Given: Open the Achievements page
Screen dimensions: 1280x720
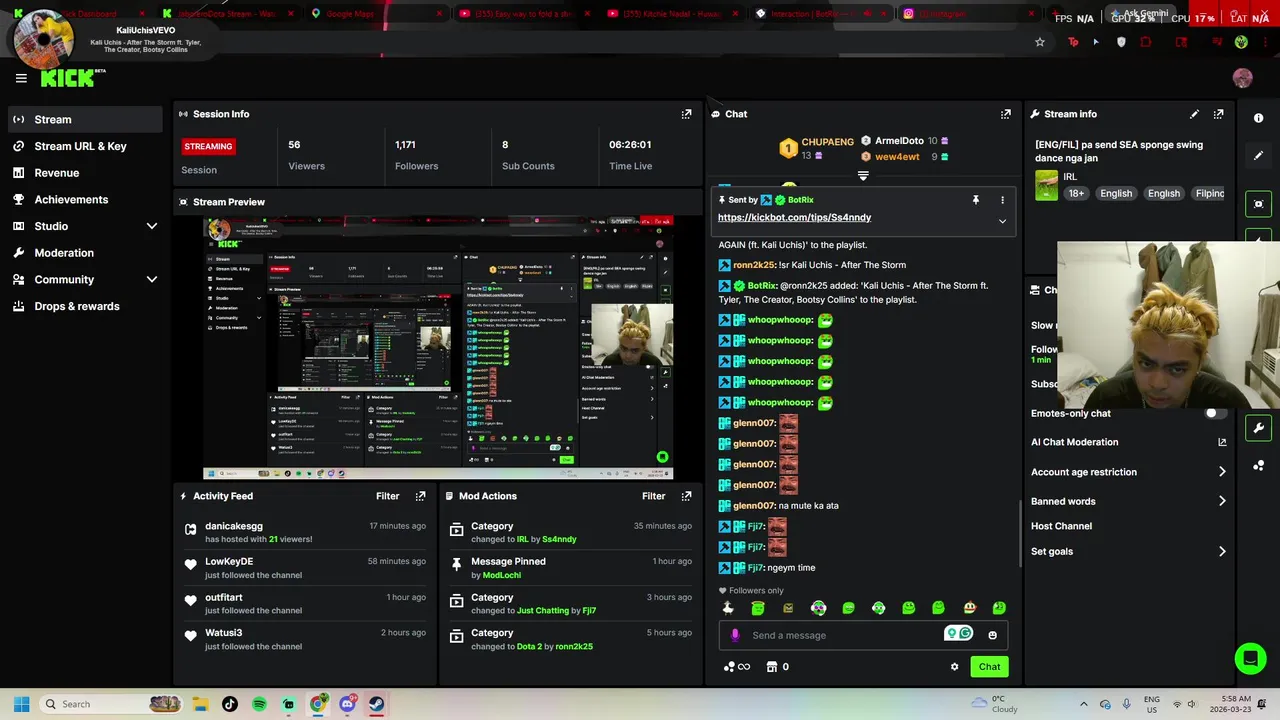Looking at the screenshot, I should point(85,199).
